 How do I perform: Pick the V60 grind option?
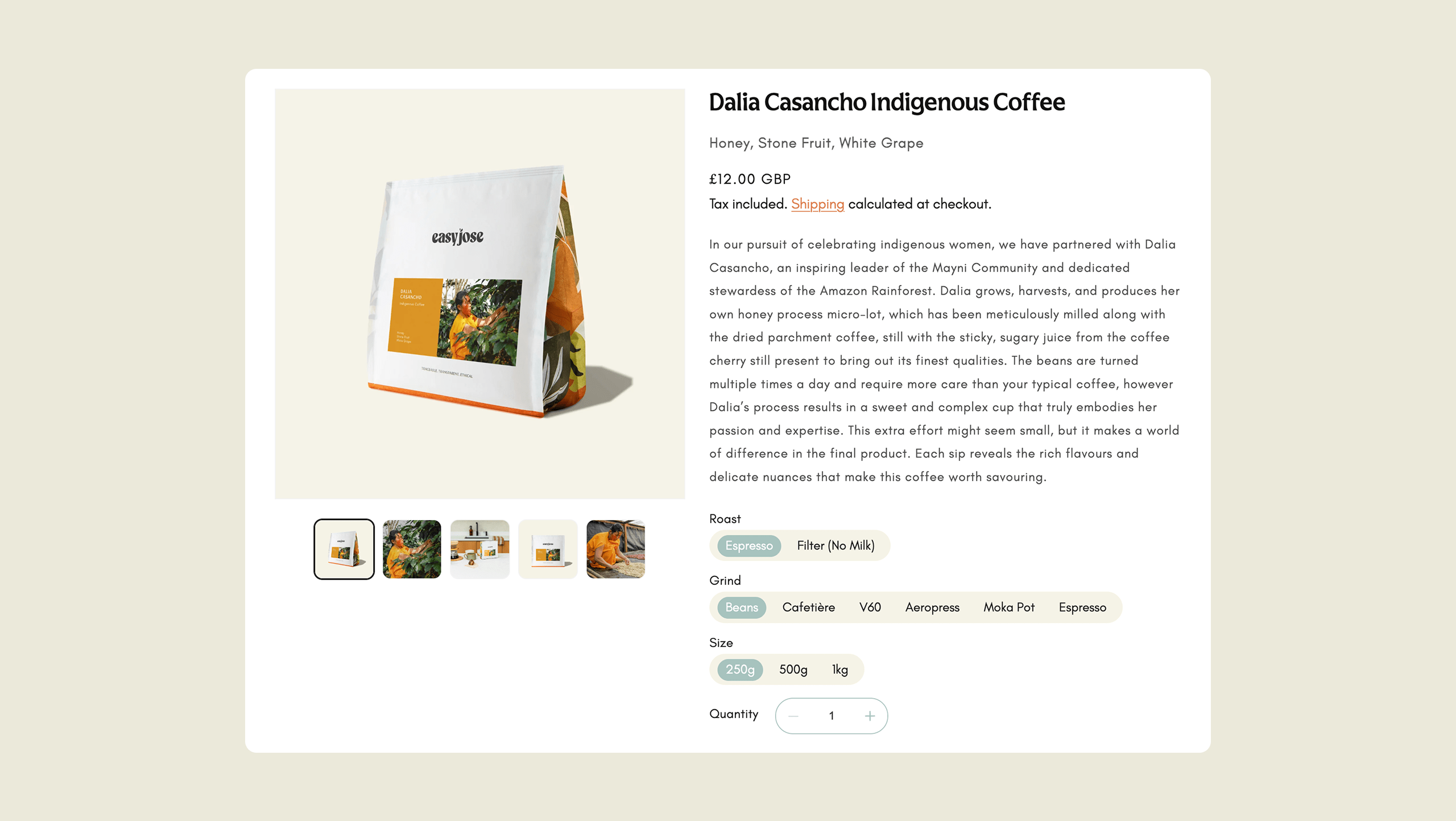870,607
